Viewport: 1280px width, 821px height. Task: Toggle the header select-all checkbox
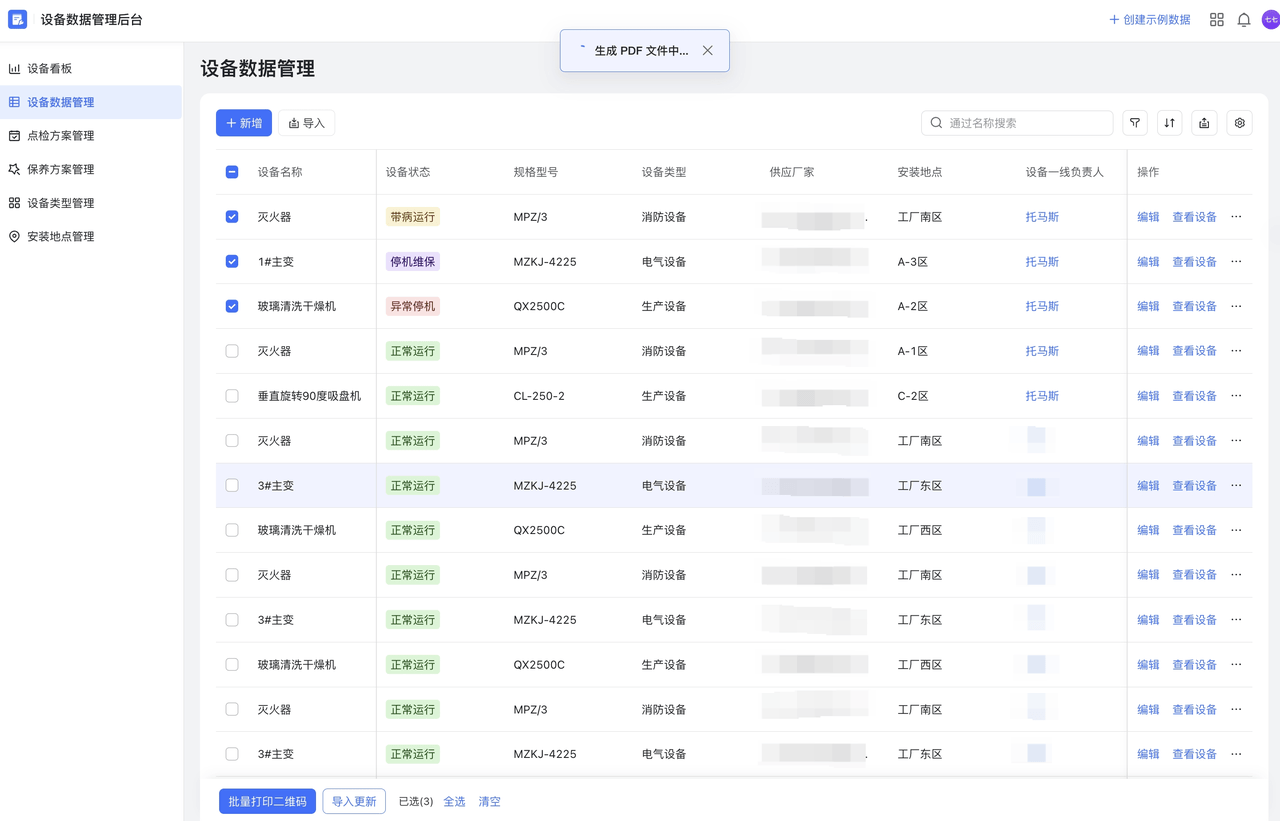[x=232, y=172]
